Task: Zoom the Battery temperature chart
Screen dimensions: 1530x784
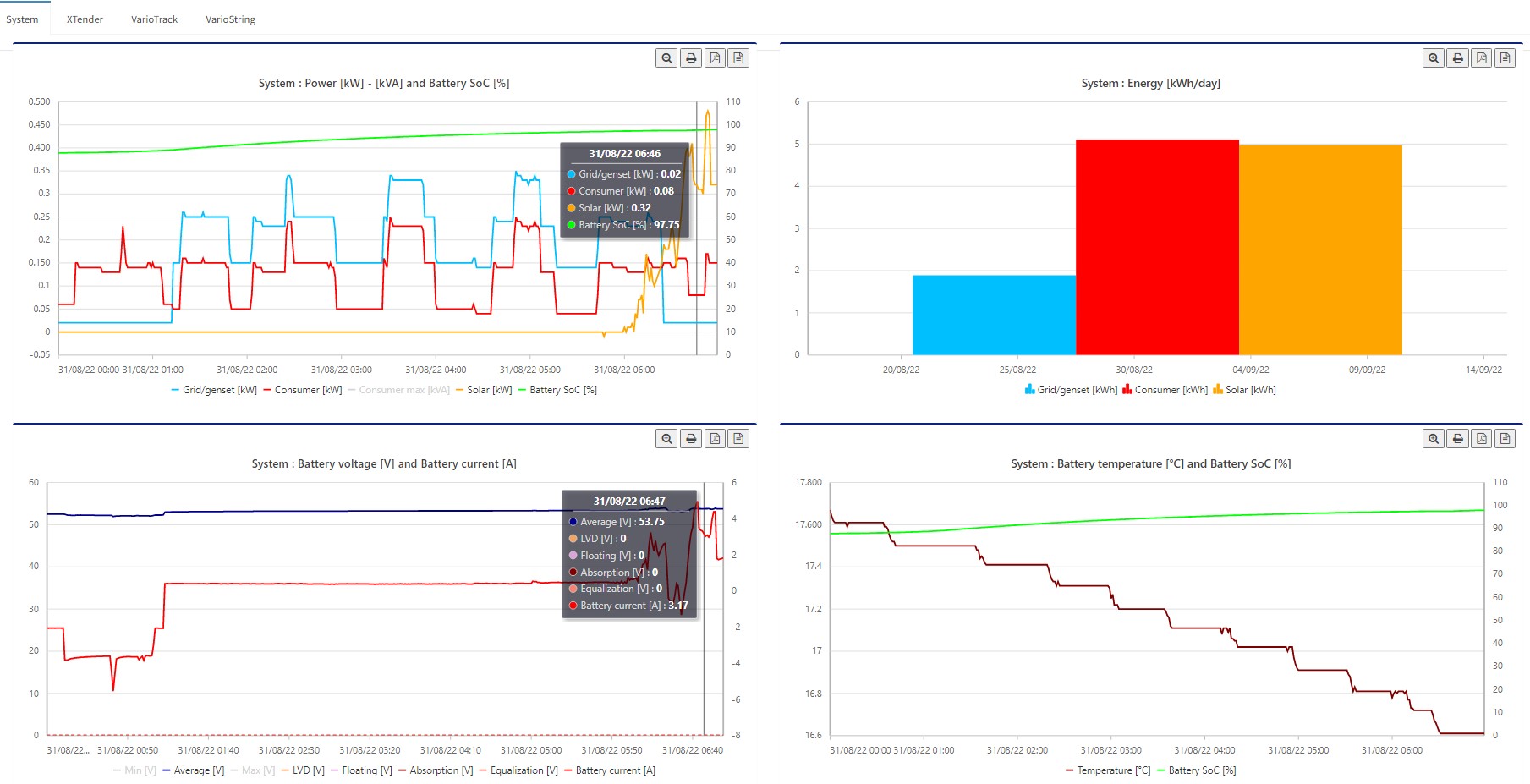Action: pos(1434,439)
